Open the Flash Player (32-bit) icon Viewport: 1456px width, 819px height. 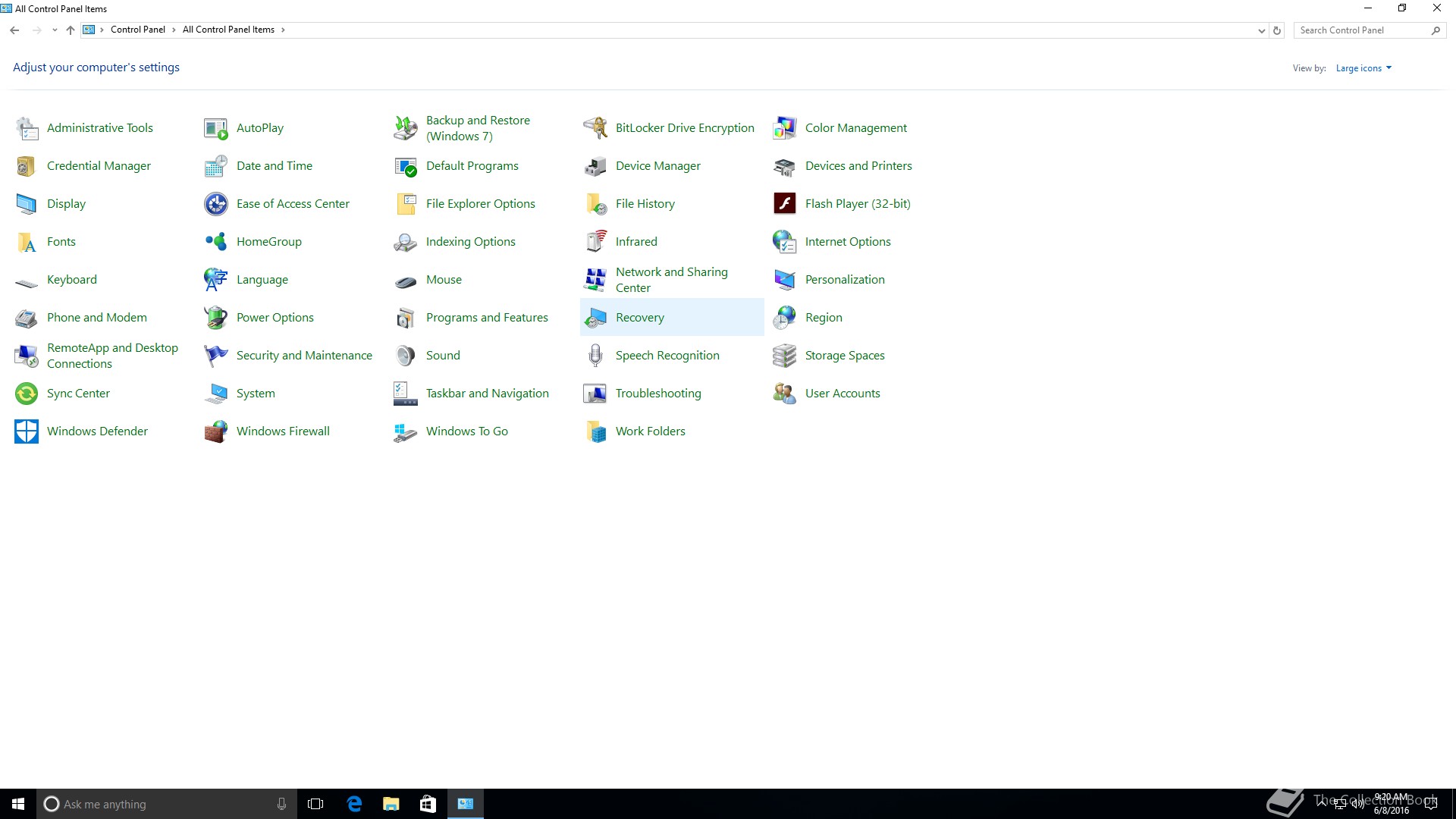785,204
